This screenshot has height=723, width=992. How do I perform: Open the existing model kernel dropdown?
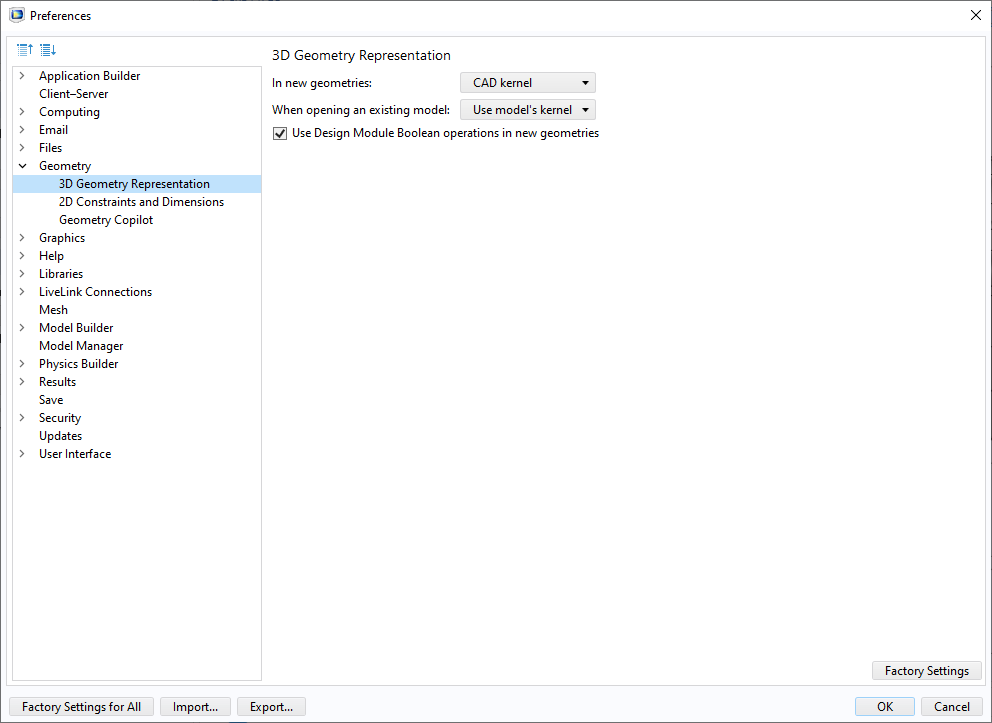pyautogui.click(x=528, y=110)
